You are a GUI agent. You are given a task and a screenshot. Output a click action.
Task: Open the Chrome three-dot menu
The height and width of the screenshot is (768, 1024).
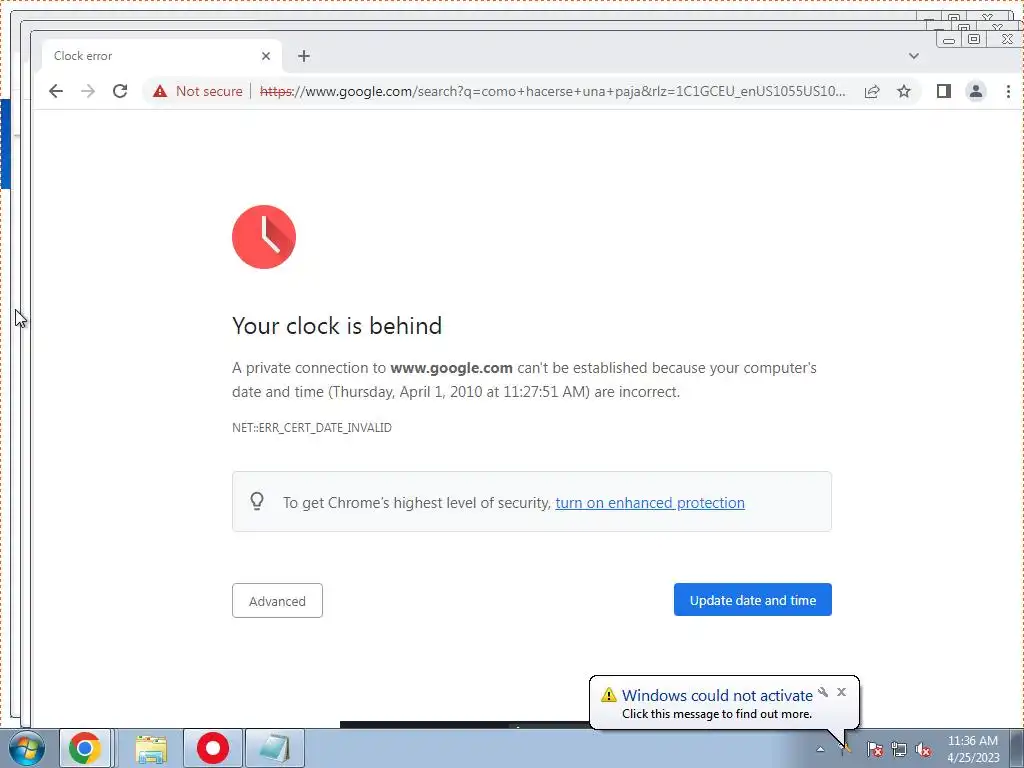(x=1008, y=91)
